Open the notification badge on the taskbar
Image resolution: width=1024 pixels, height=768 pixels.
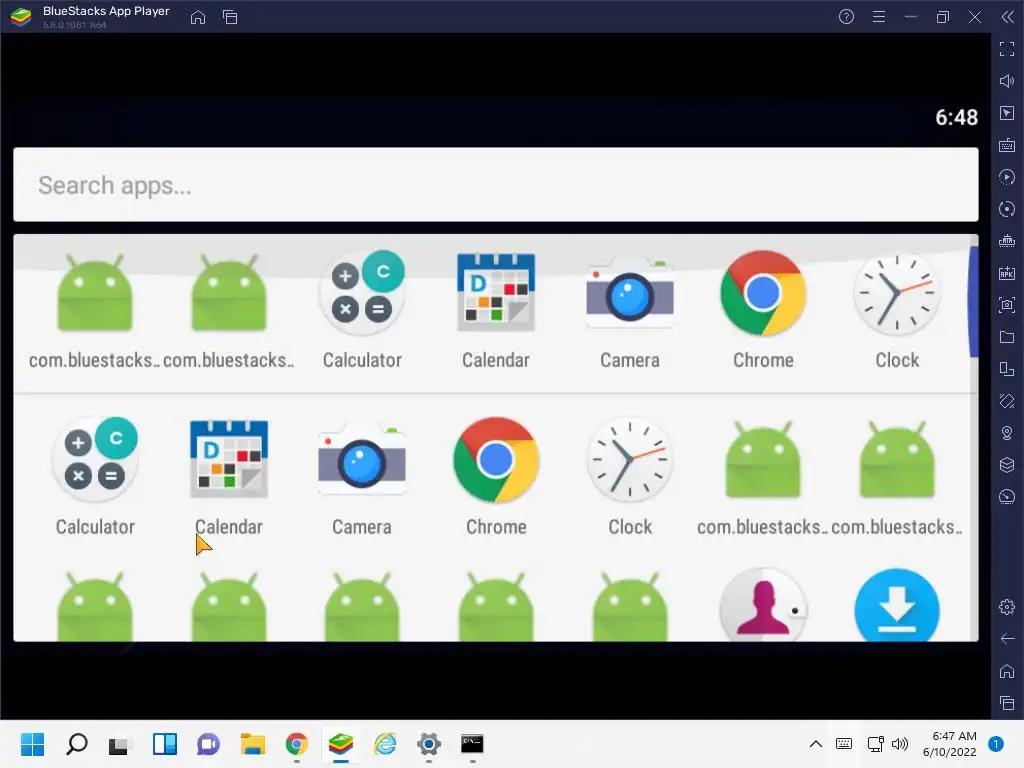[x=996, y=744]
